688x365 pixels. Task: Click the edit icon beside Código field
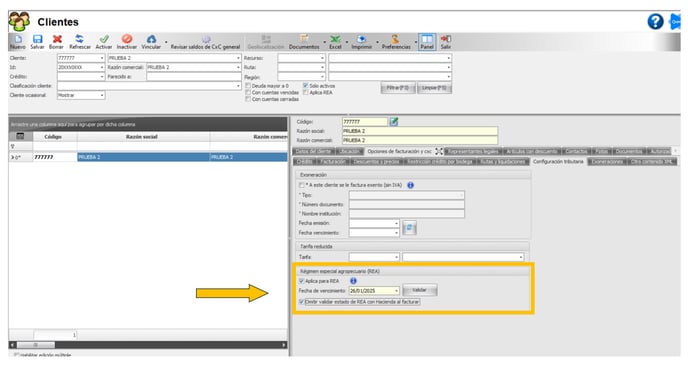pos(394,122)
